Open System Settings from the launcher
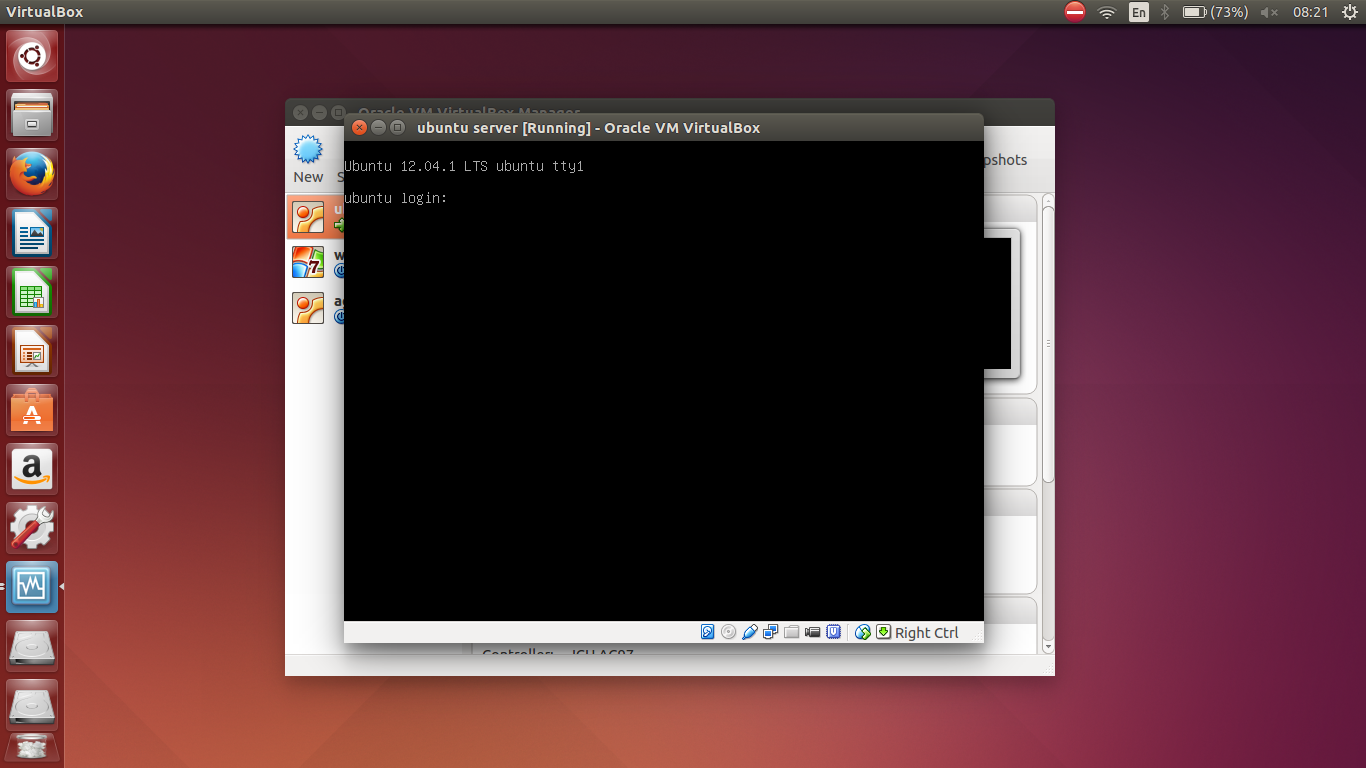 pyautogui.click(x=32, y=528)
